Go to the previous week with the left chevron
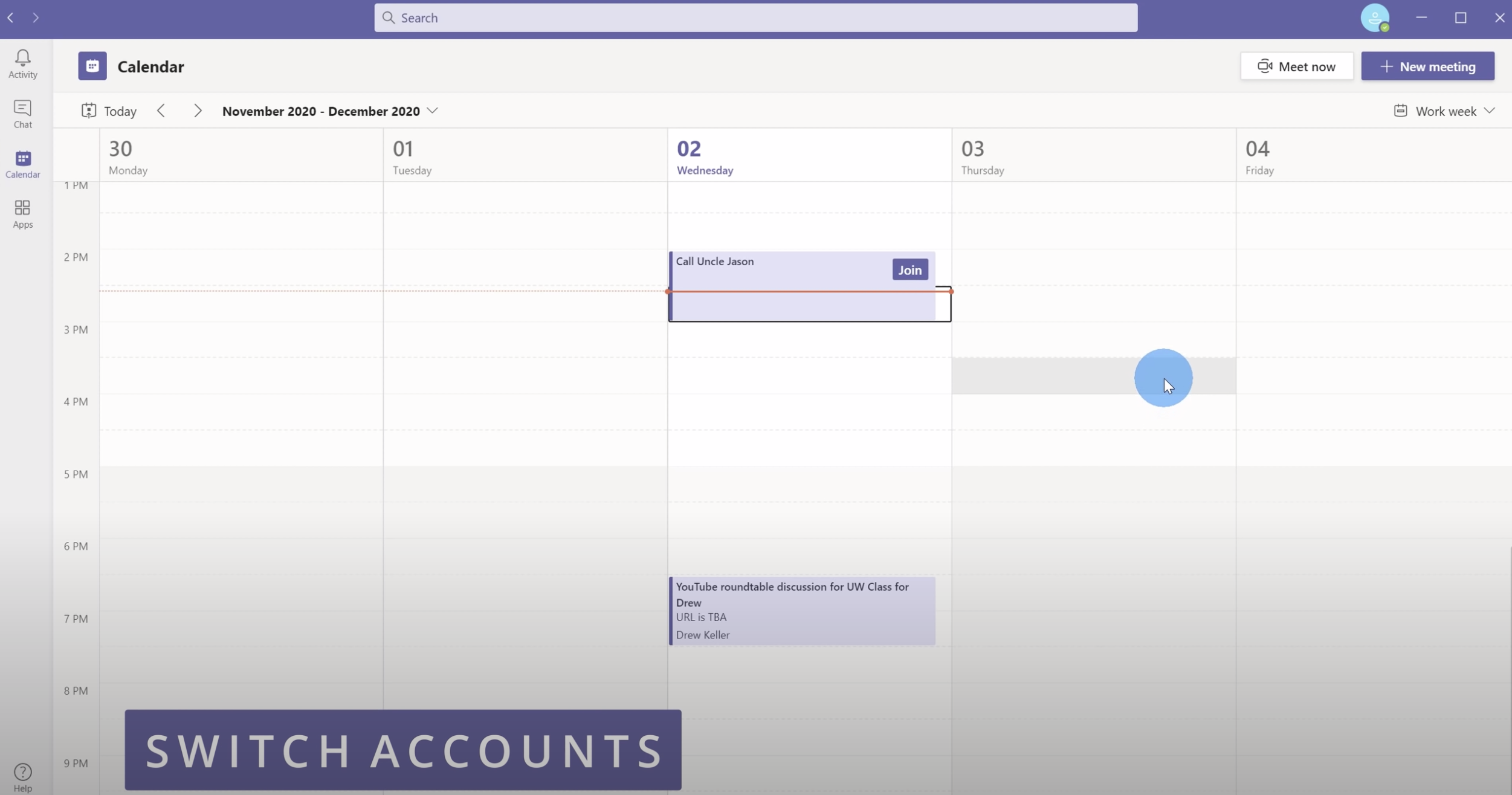1512x795 pixels. (x=161, y=111)
